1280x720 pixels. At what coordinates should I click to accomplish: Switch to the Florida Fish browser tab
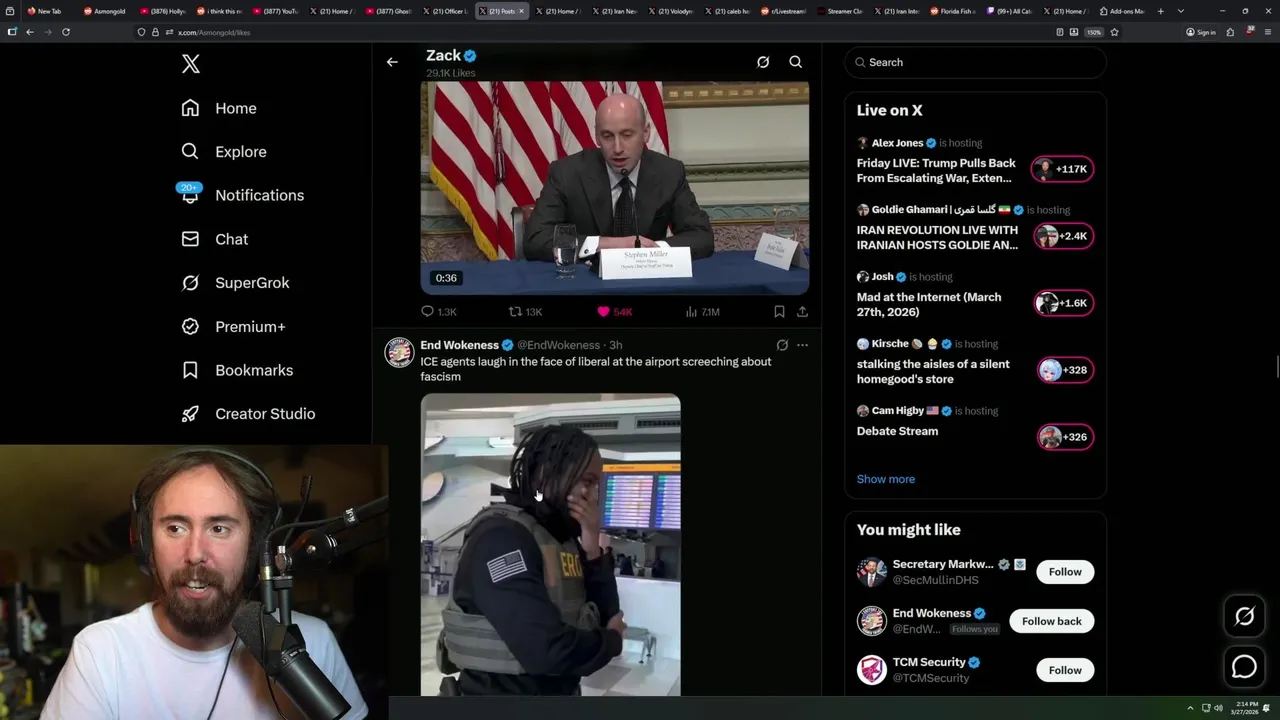954,11
